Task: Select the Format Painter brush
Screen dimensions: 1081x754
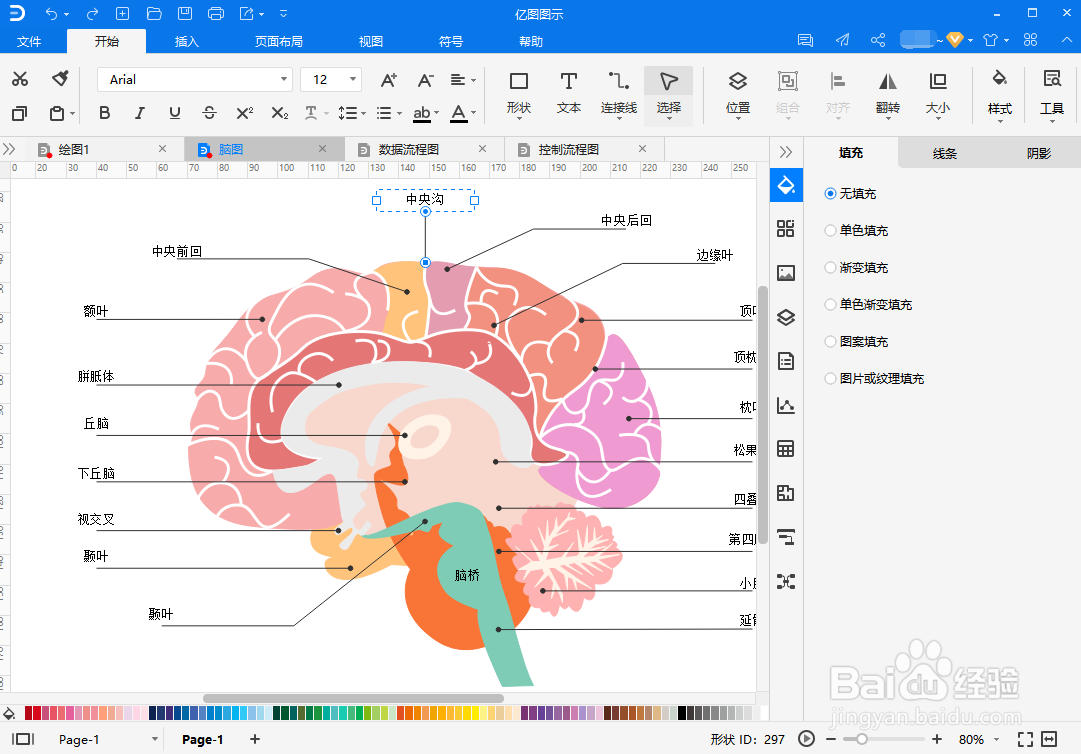Action: pyautogui.click(x=60, y=79)
